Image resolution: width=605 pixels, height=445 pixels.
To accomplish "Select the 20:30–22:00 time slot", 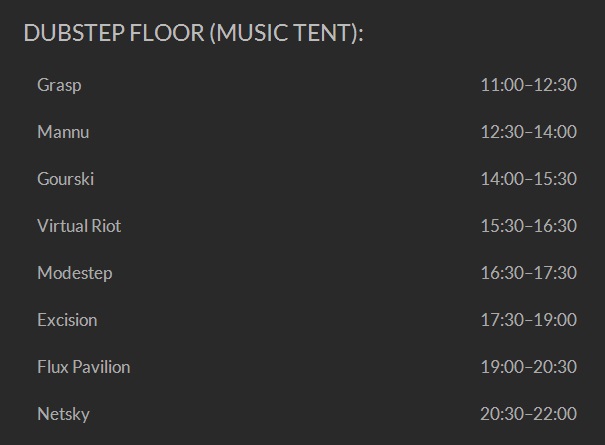I will [x=529, y=414].
